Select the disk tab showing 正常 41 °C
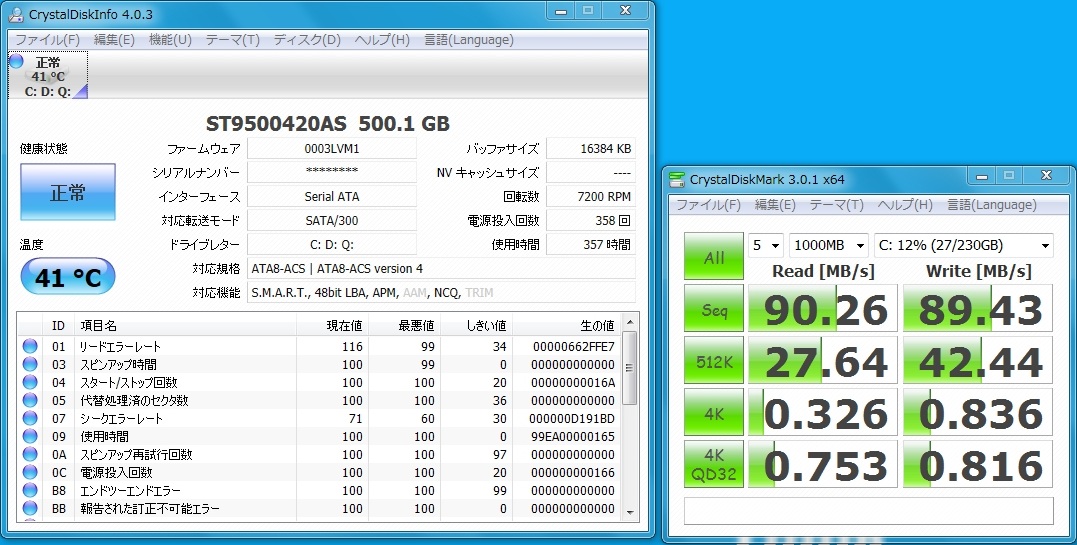Screen dimensions: 1077x545 [x=48, y=75]
